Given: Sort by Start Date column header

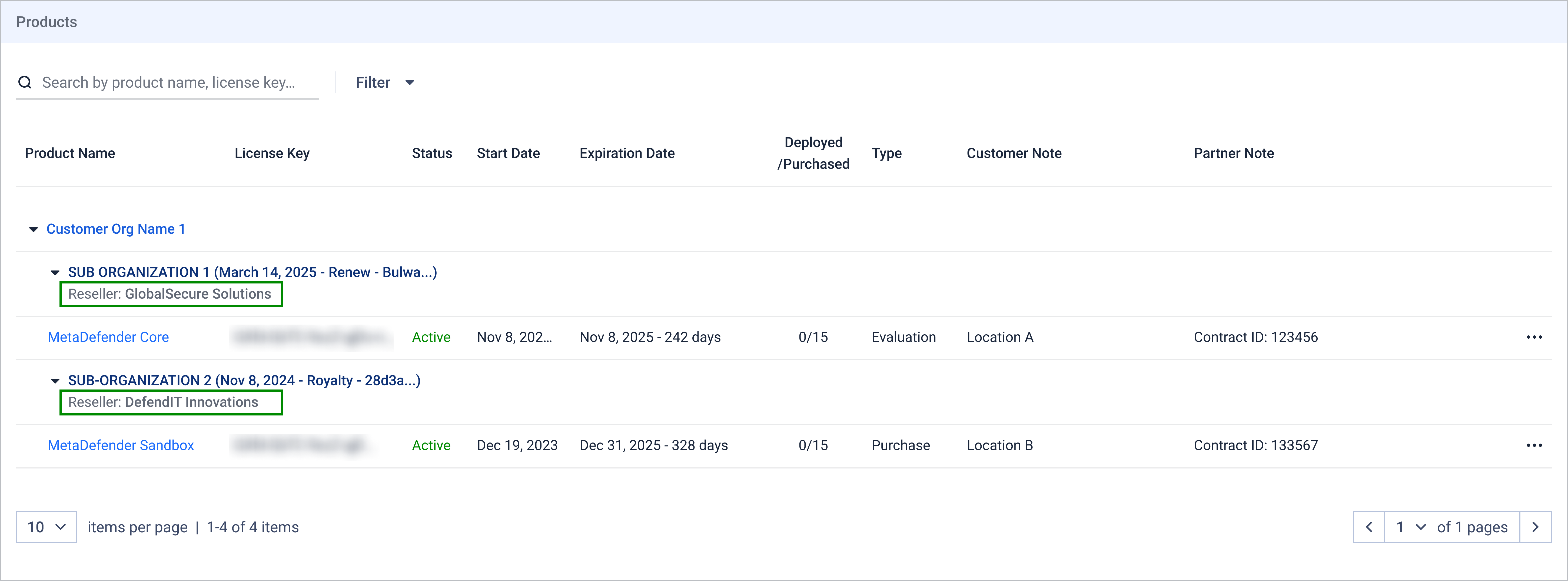Looking at the screenshot, I should pyautogui.click(x=508, y=153).
